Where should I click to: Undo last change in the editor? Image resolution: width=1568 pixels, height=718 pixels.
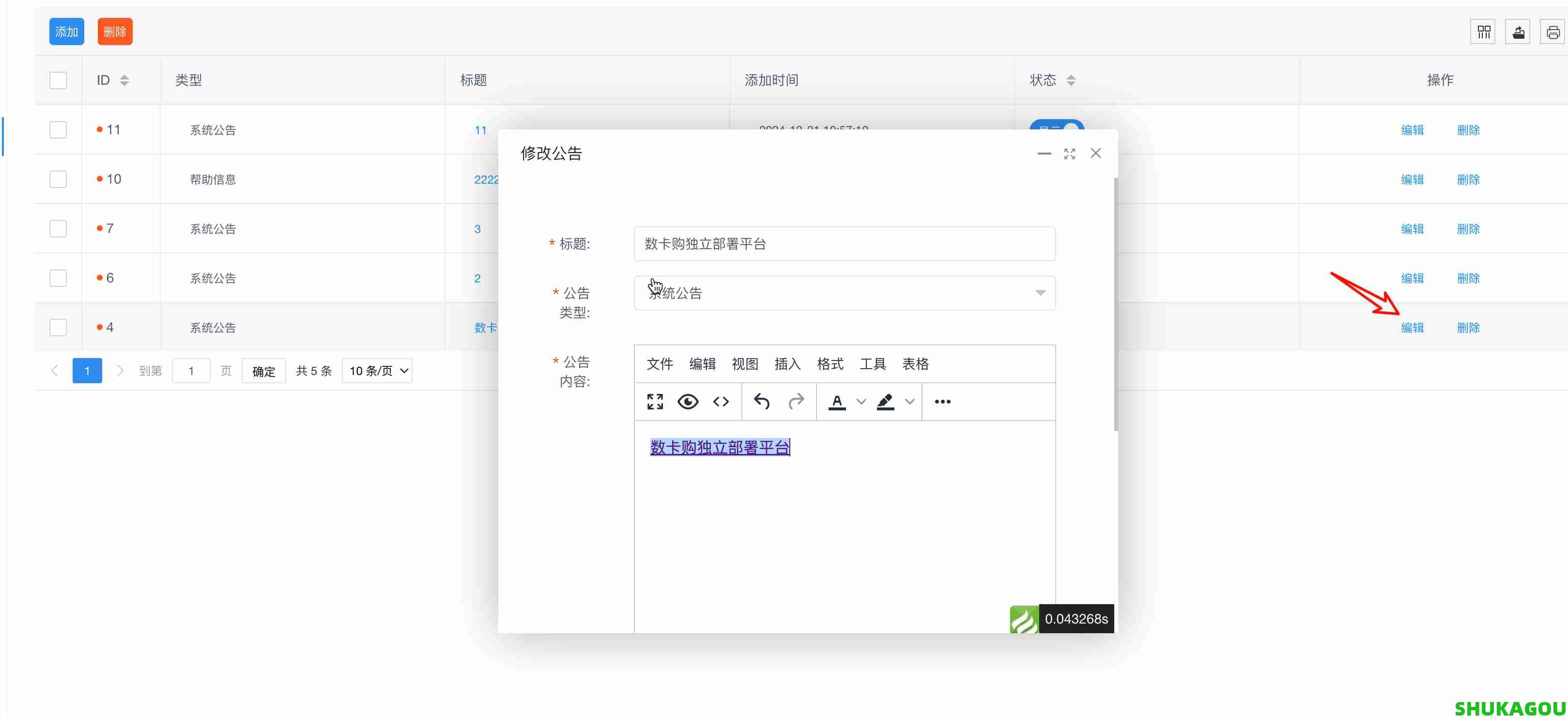[761, 401]
